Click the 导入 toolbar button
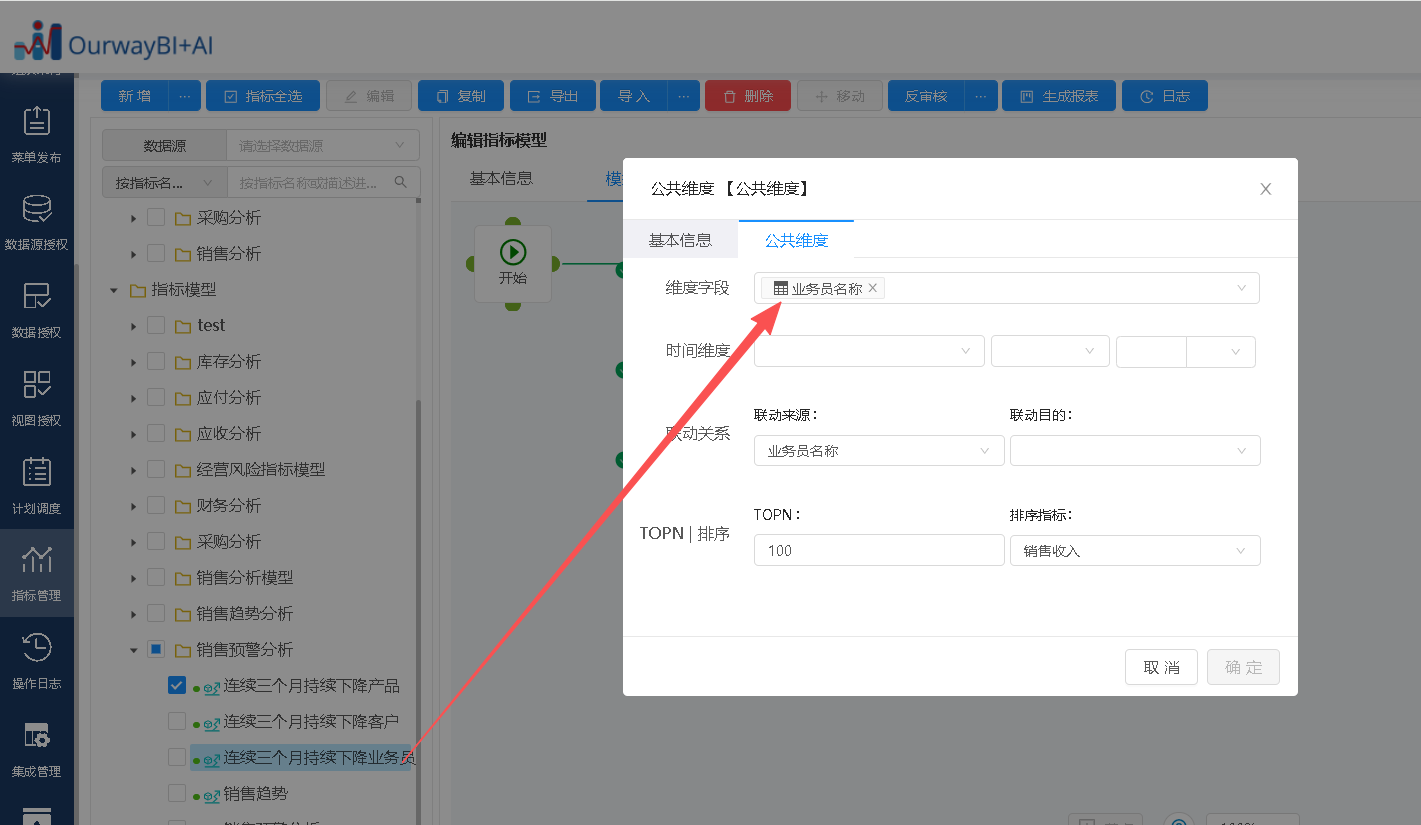Viewport: 1421px width, 825px height. pyautogui.click(x=634, y=96)
